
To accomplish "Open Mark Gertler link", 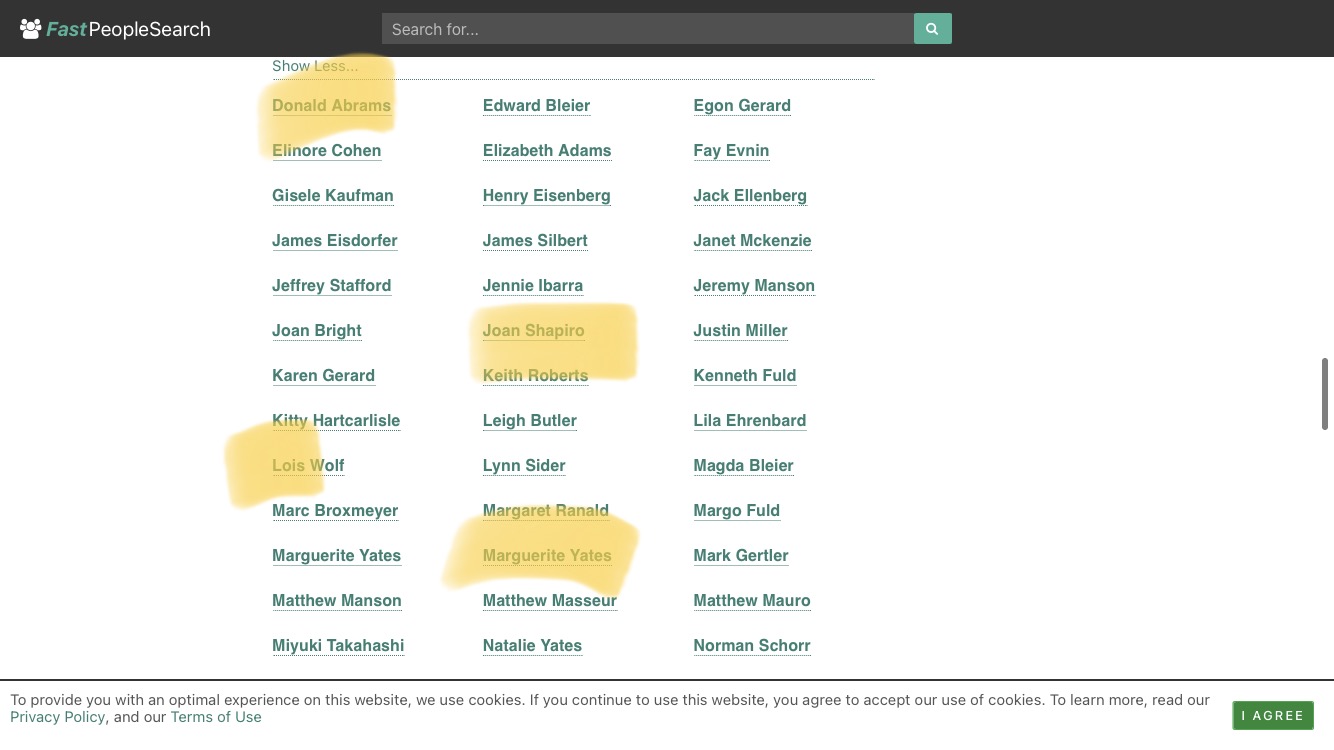I will click(x=740, y=555).
